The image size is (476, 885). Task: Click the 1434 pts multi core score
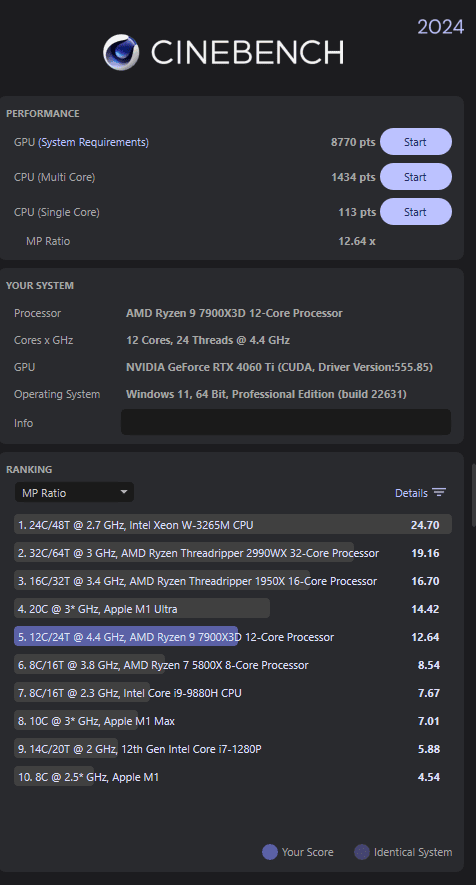tap(353, 177)
